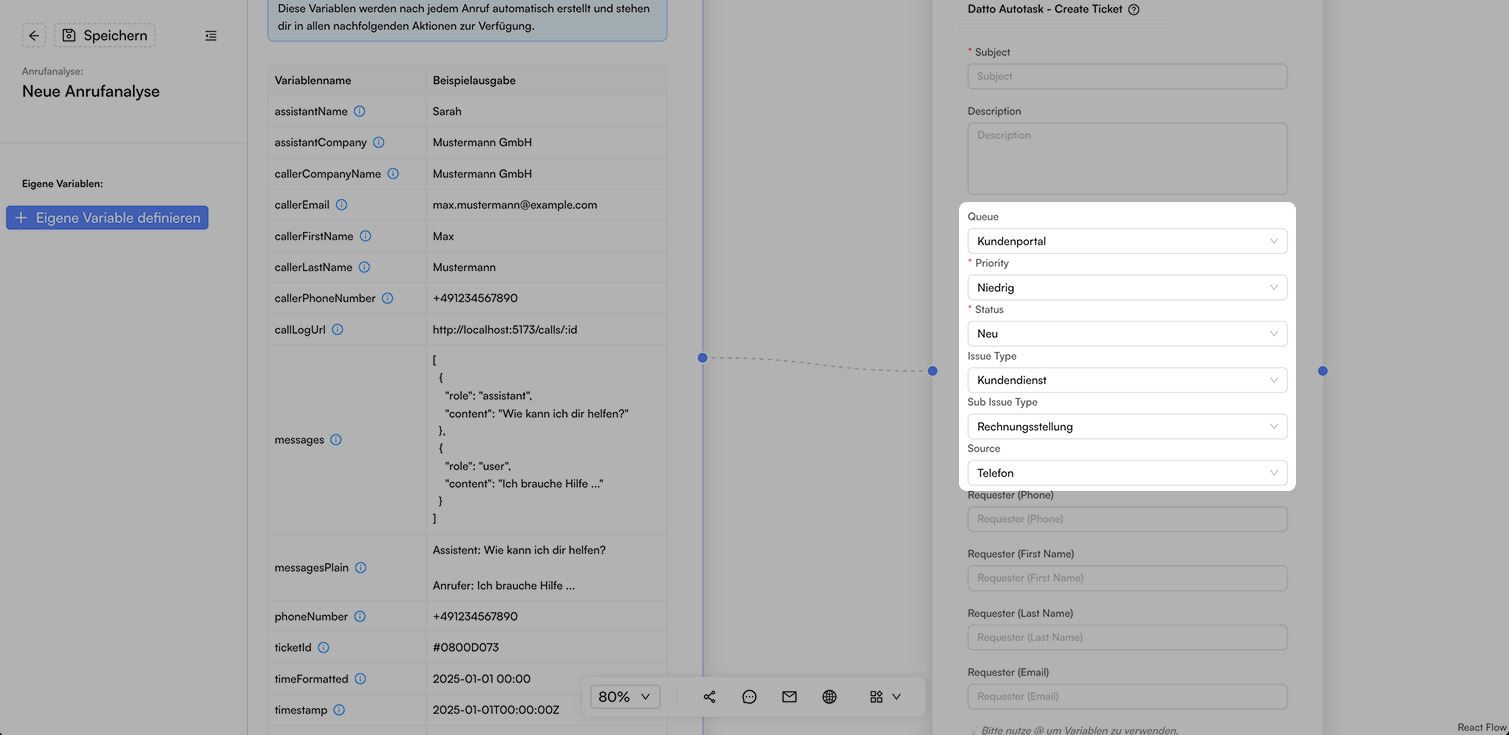Toggle the sidebar collapse list icon
1509x735 pixels.
(x=211, y=36)
